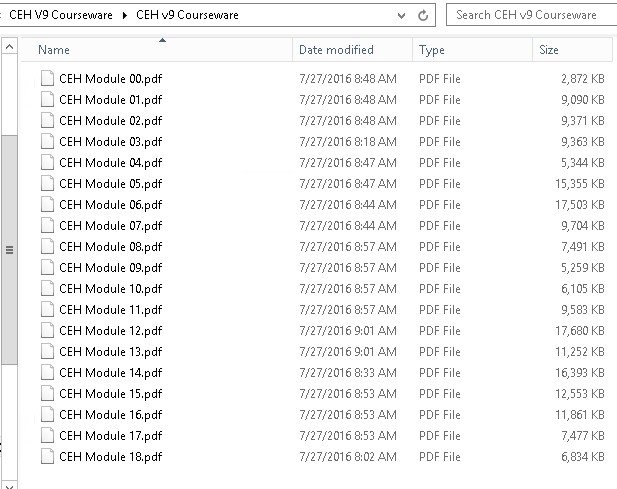617x489 pixels.
Task: Click the 9,704 KB size value
Action: coord(583,226)
